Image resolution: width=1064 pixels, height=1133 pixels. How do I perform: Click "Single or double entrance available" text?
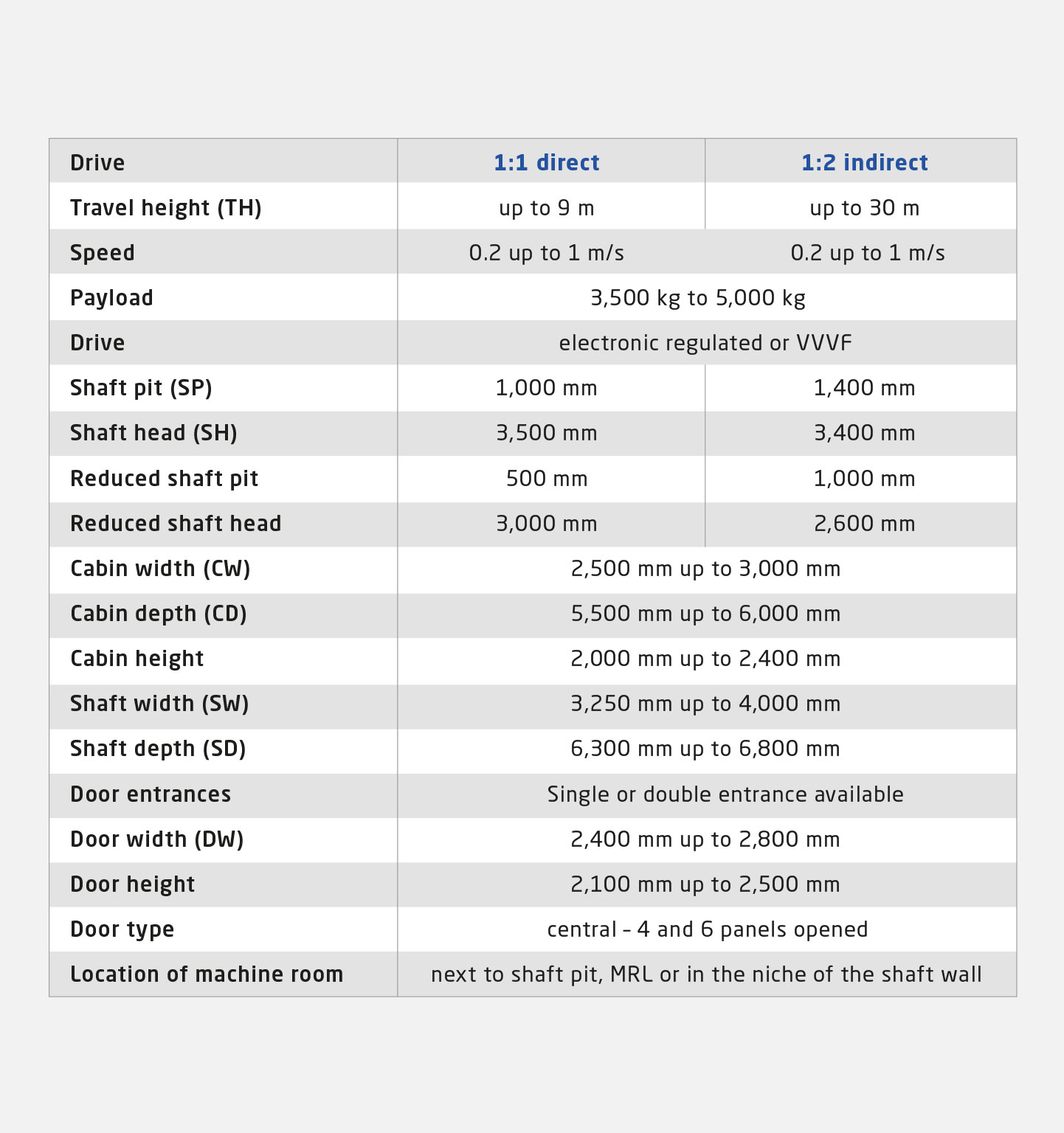click(x=725, y=794)
